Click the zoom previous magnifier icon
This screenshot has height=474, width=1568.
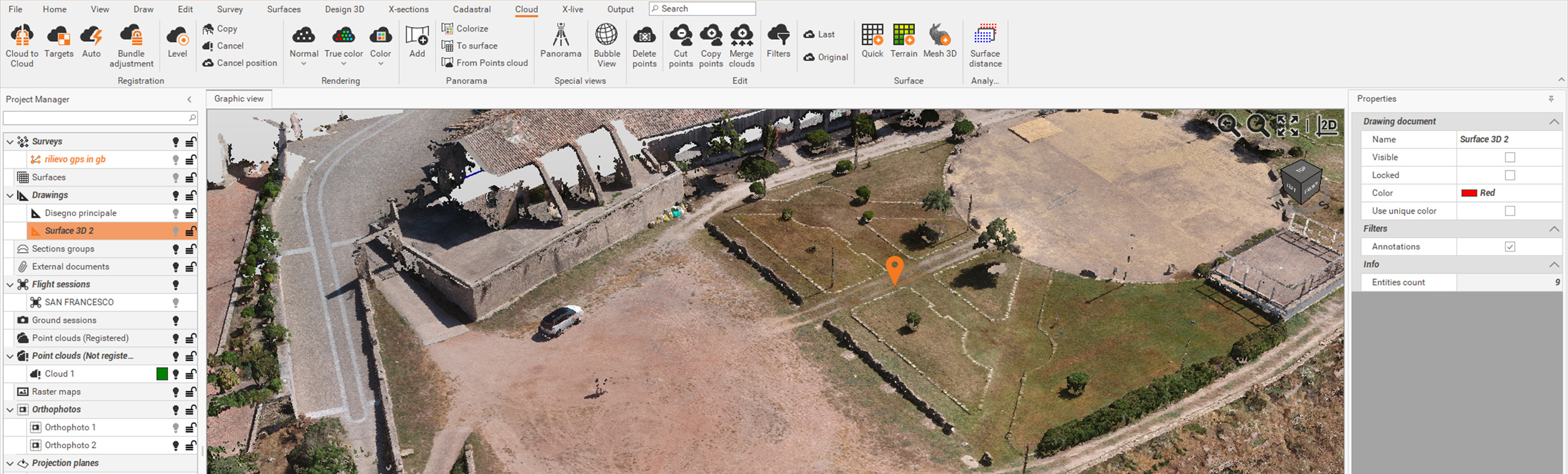tap(1229, 126)
